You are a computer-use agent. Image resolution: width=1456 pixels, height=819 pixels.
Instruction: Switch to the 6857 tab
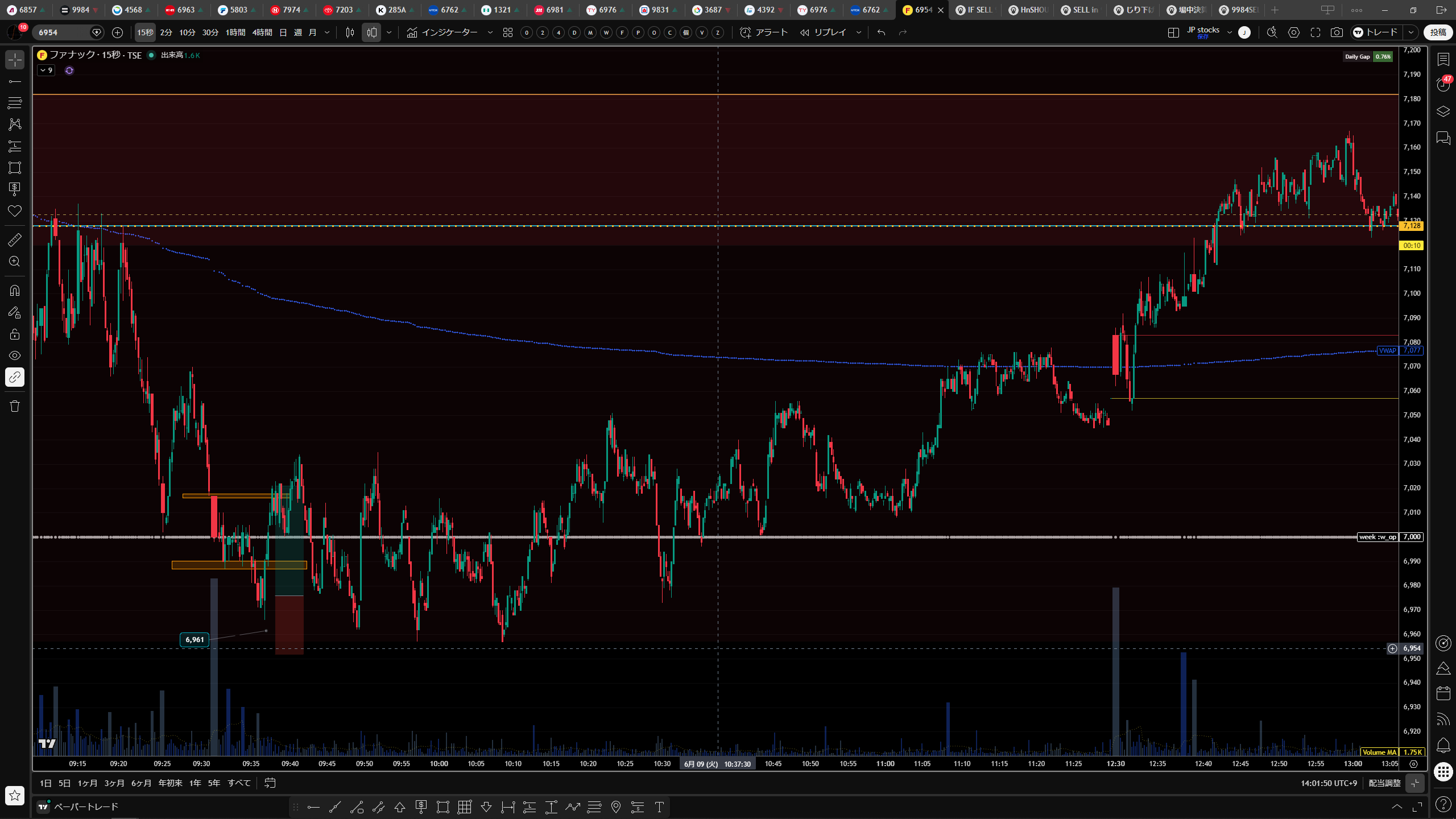[27, 10]
